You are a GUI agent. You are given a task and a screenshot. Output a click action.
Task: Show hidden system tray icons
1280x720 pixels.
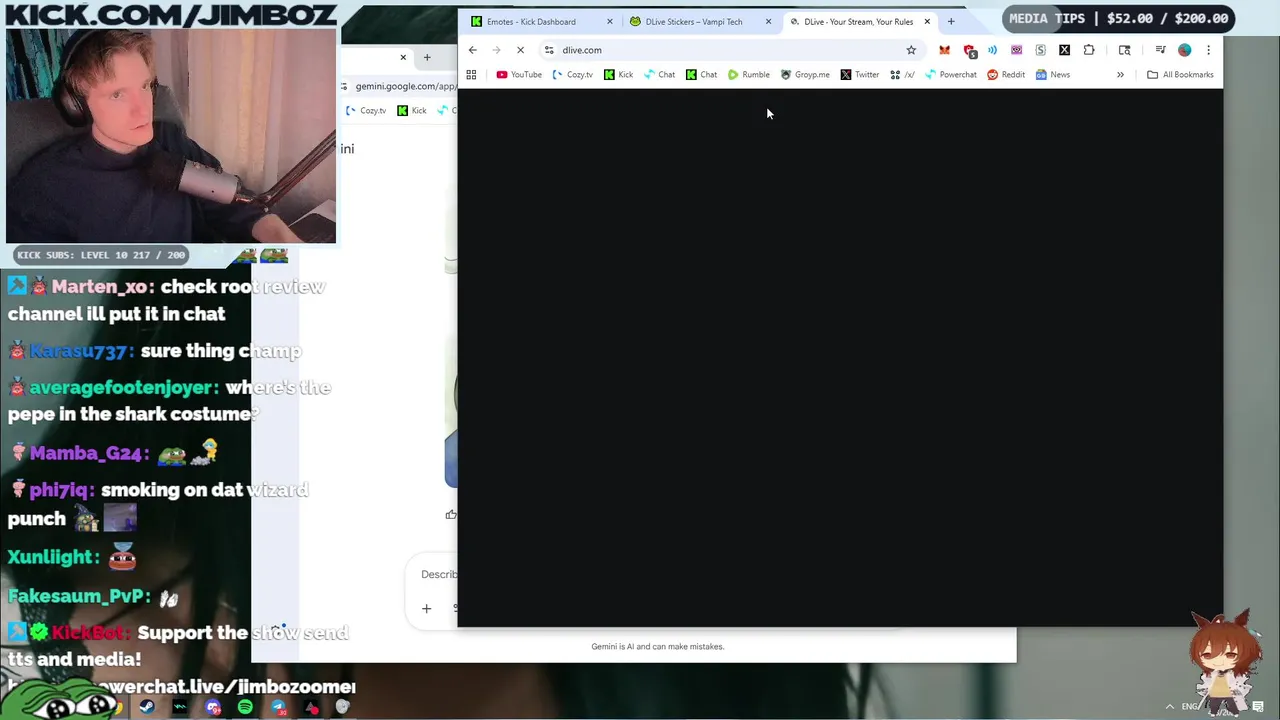point(1169,707)
